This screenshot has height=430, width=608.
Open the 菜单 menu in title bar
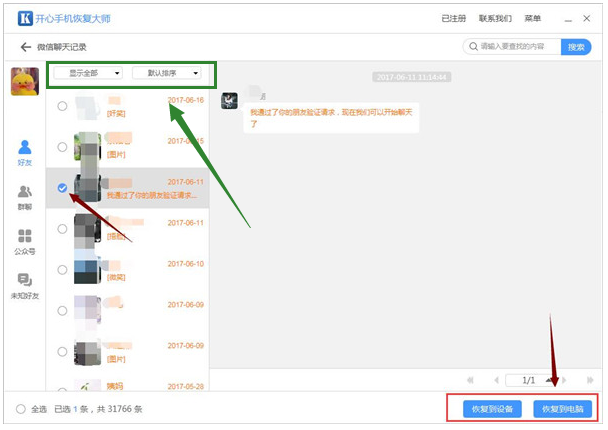tap(533, 18)
